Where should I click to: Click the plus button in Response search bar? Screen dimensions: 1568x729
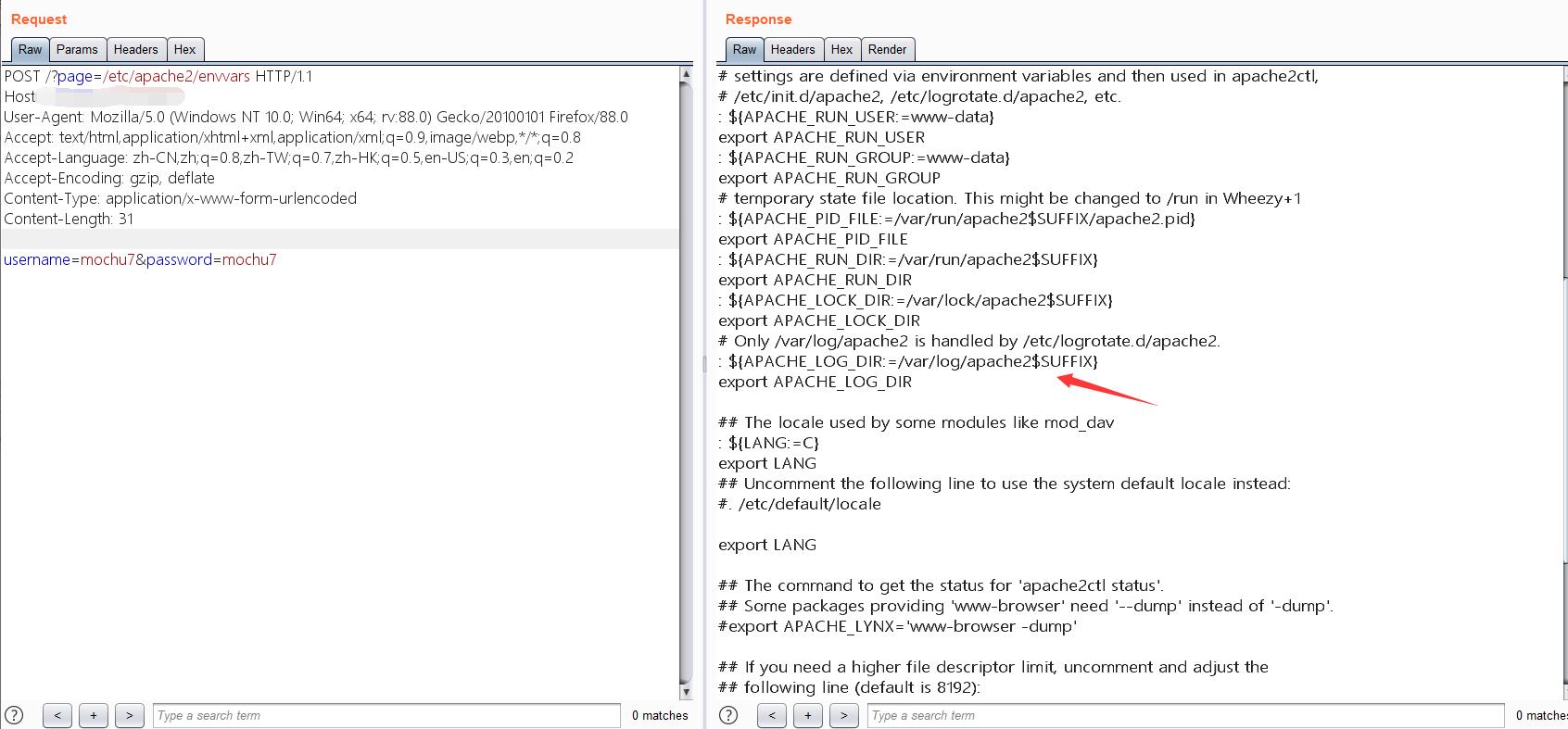click(808, 715)
